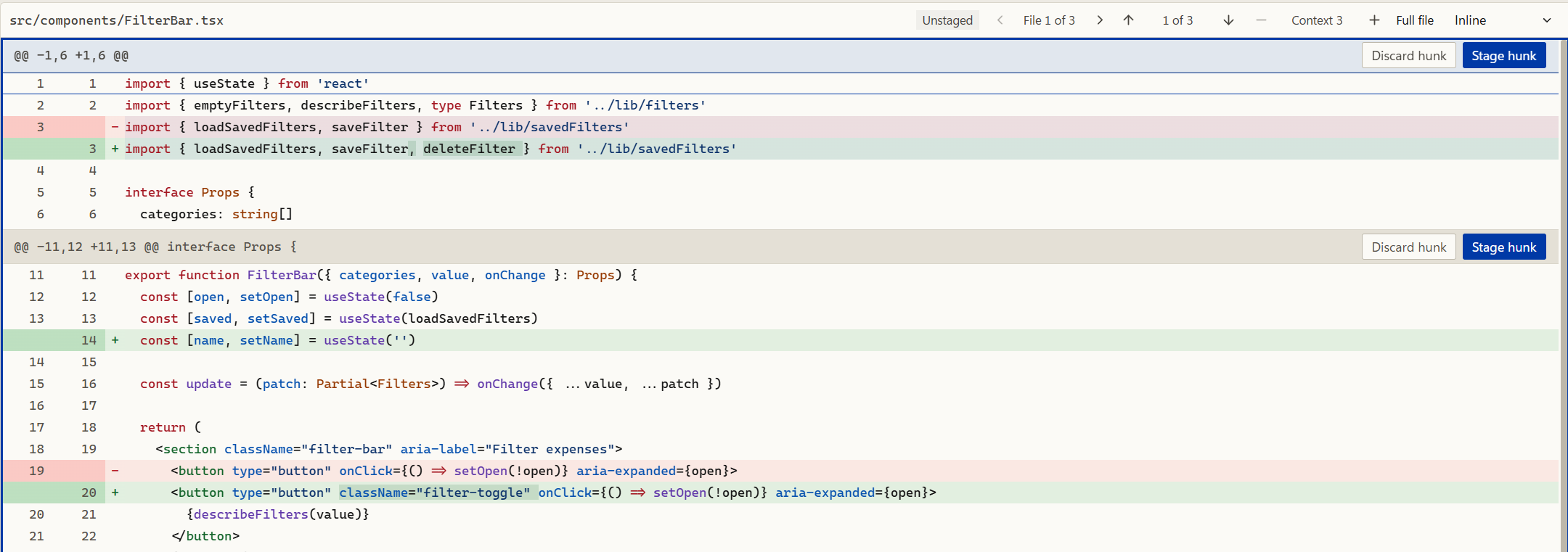This screenshot has height=552, width=1568.
Task: Click the vertical scrollbar on the right
Action: point(1563,295)
